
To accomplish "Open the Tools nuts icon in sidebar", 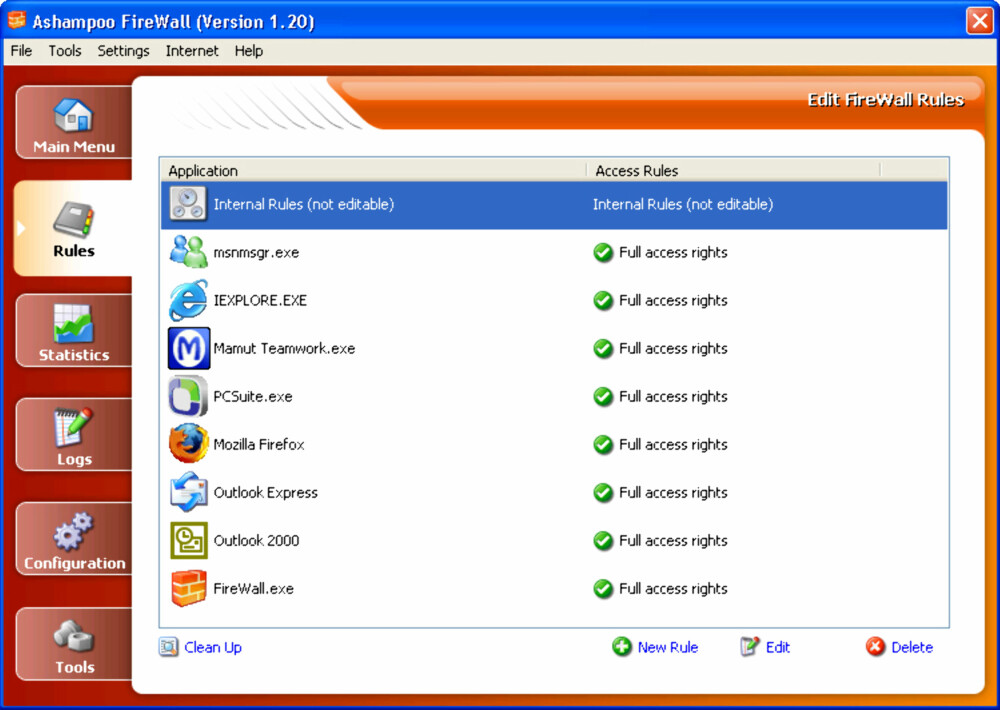I will click(73, 635).
